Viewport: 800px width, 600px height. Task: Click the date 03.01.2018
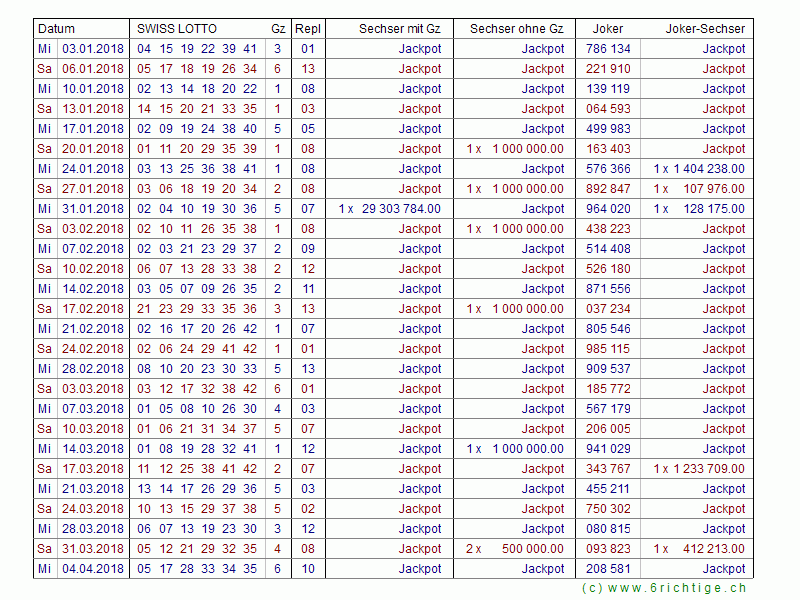click(93, 49)
